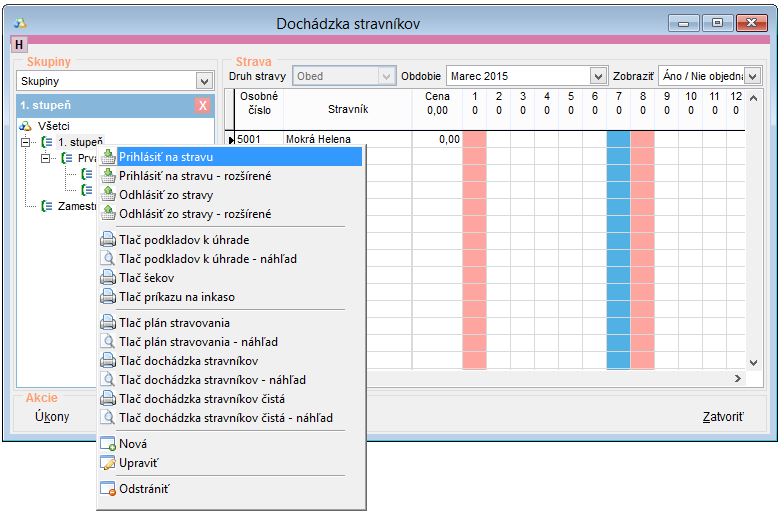
Task: Open the Skupiny dropdown
Action: tap(204, 81)
